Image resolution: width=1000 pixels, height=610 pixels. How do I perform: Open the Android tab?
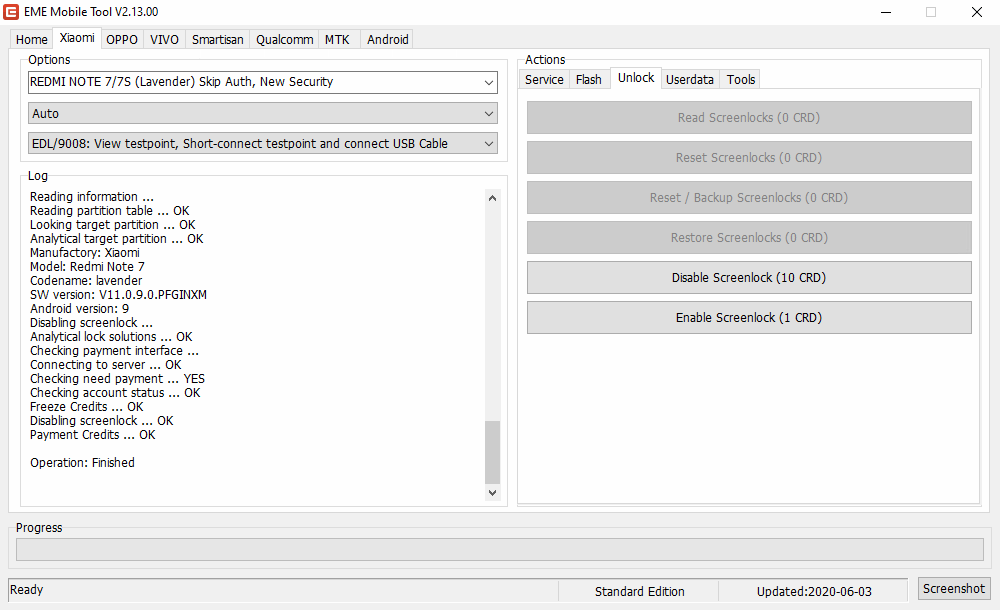point(388,40)
